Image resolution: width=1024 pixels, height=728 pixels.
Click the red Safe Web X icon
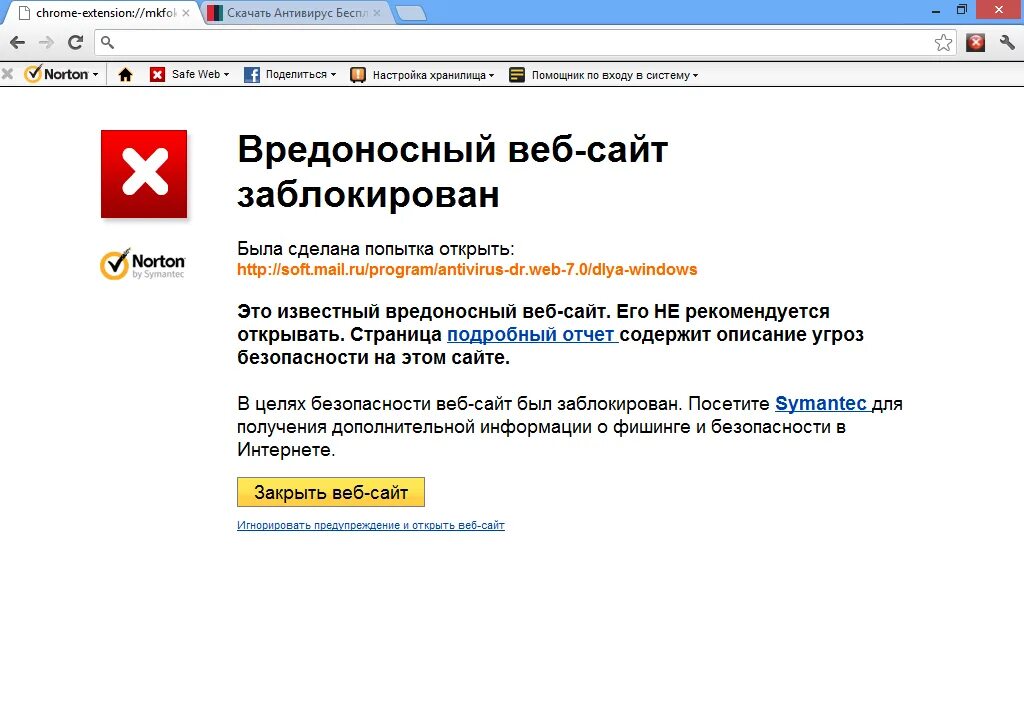coord(157,74)
